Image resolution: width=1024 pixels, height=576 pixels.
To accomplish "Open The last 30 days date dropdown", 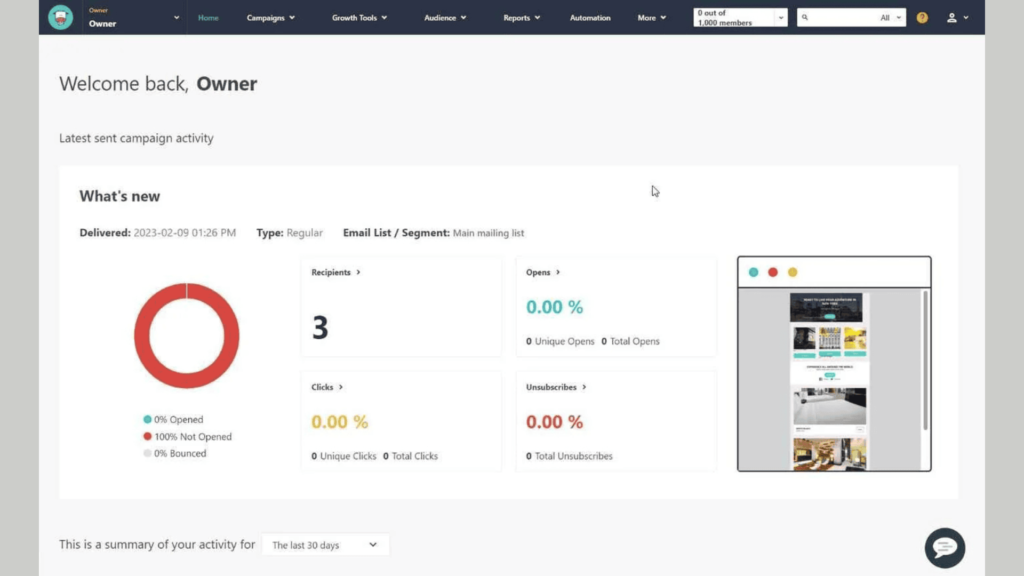I will pos(325,544).
